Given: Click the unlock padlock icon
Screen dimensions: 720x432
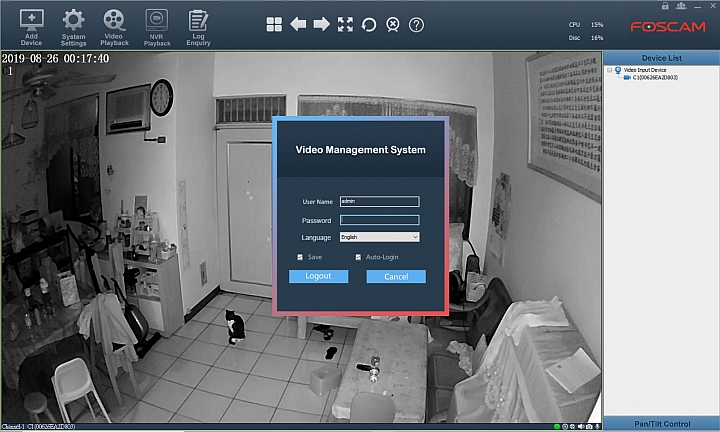Looking at the screenshot, I should coord(665,6).
